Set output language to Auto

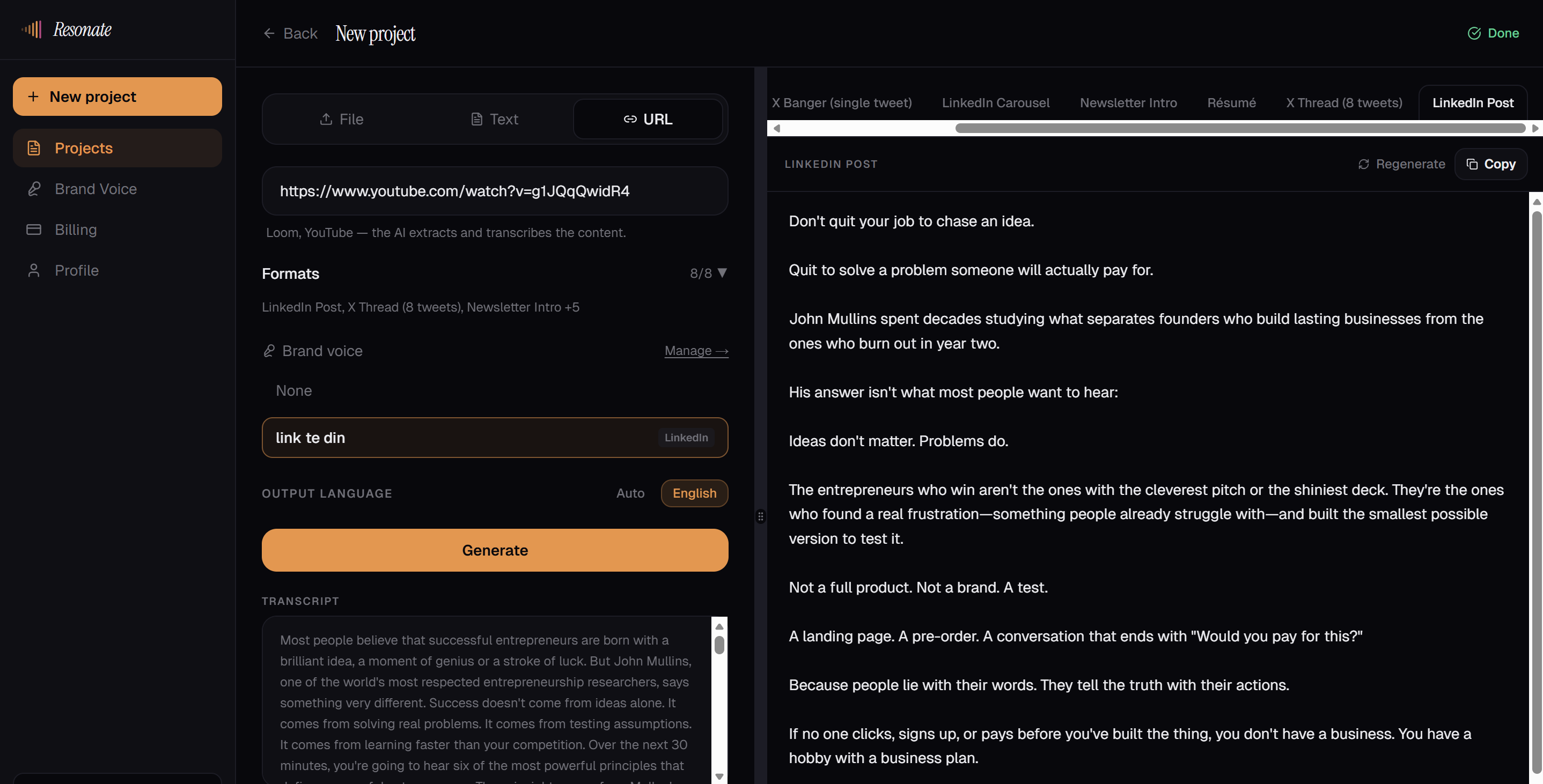coord(630,493)
